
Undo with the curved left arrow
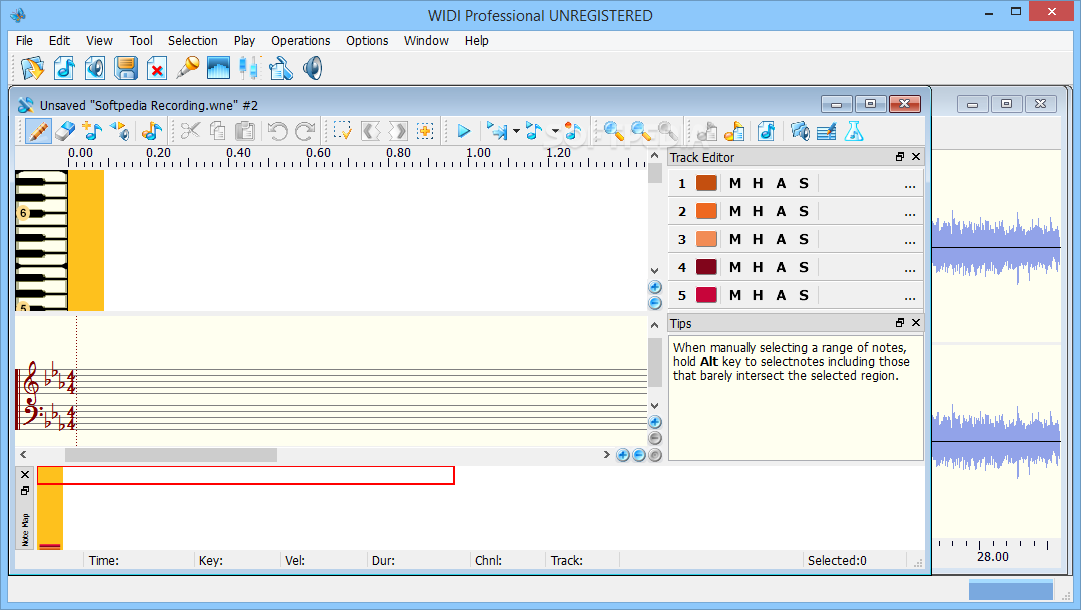(x=277, y=131)
